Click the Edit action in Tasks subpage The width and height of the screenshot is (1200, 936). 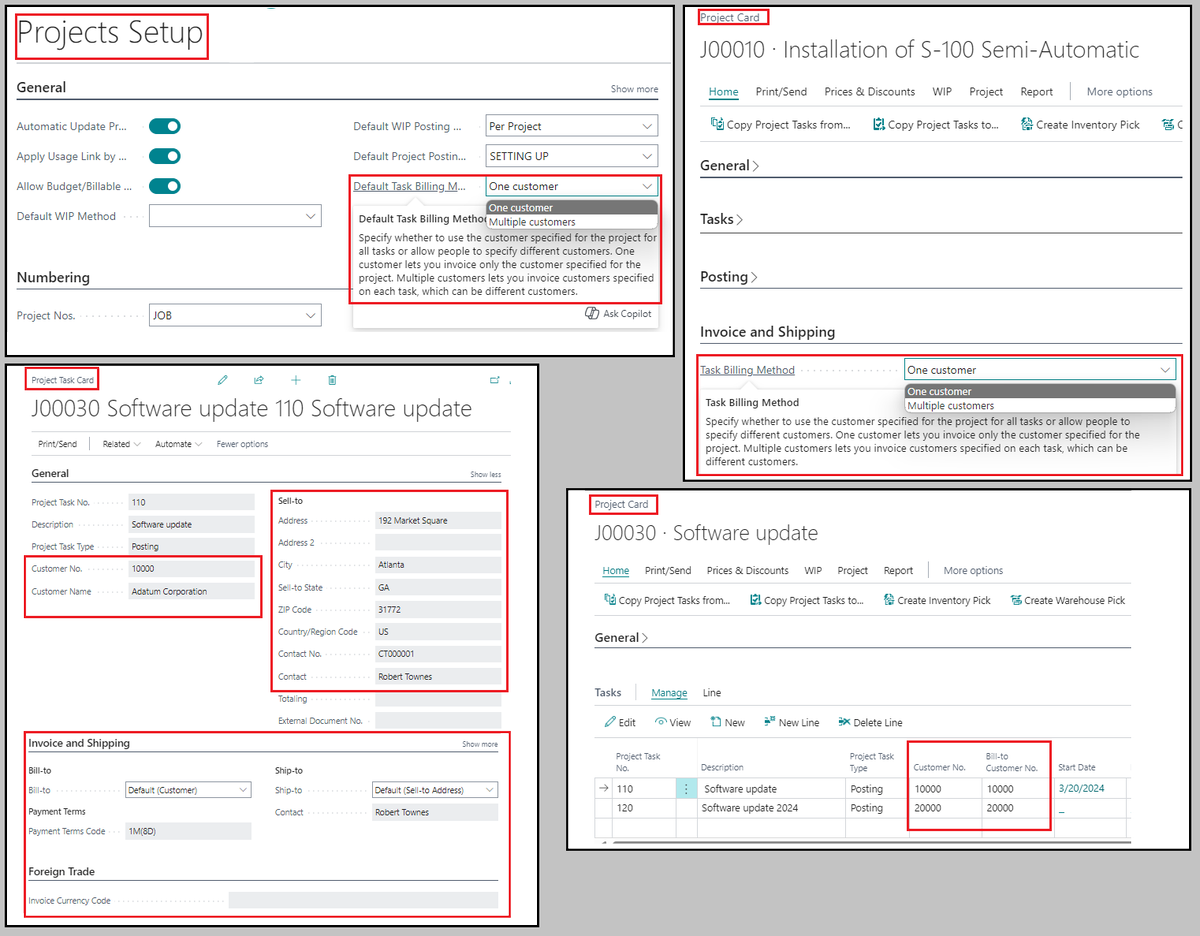pyautogui.click(x=620, y=722)
